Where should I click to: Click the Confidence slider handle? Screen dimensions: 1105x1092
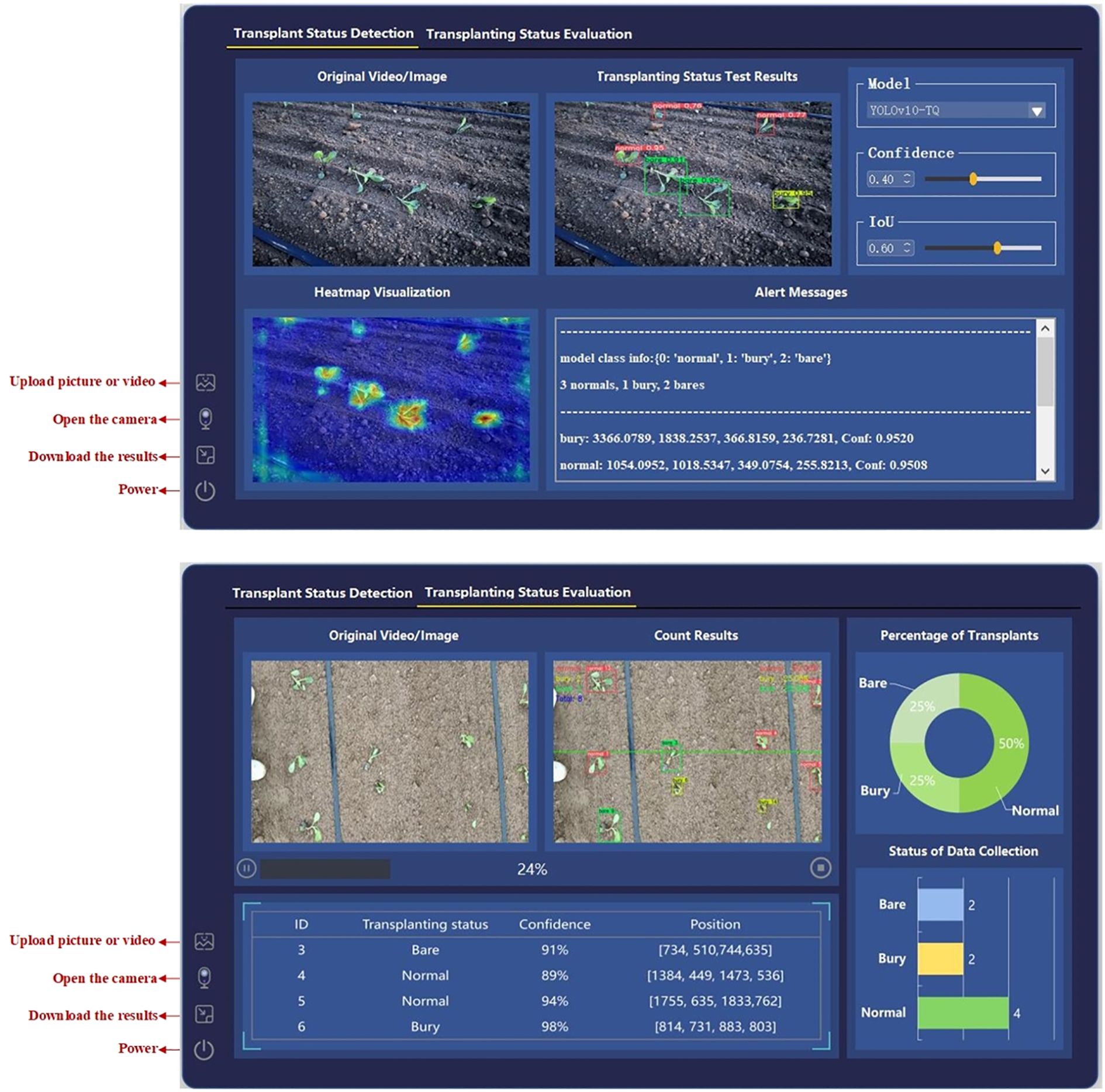pos(973,179)
